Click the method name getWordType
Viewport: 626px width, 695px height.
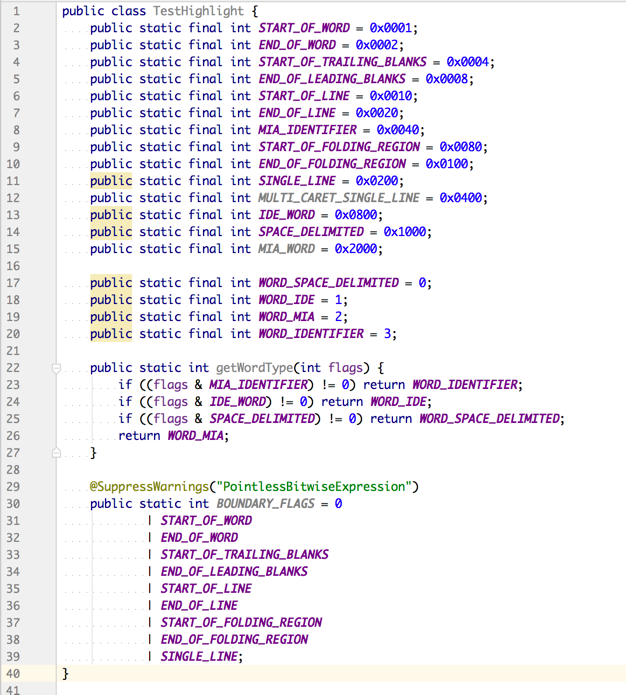point(255,368)
